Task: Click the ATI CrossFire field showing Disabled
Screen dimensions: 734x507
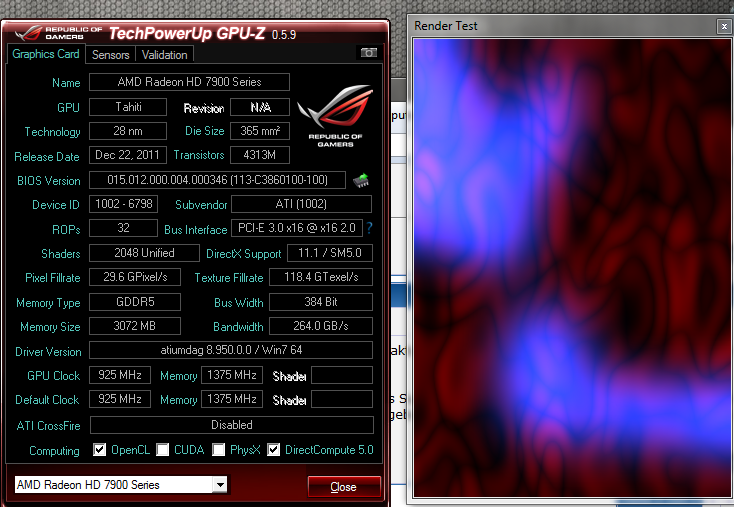Action: [232, 425]
